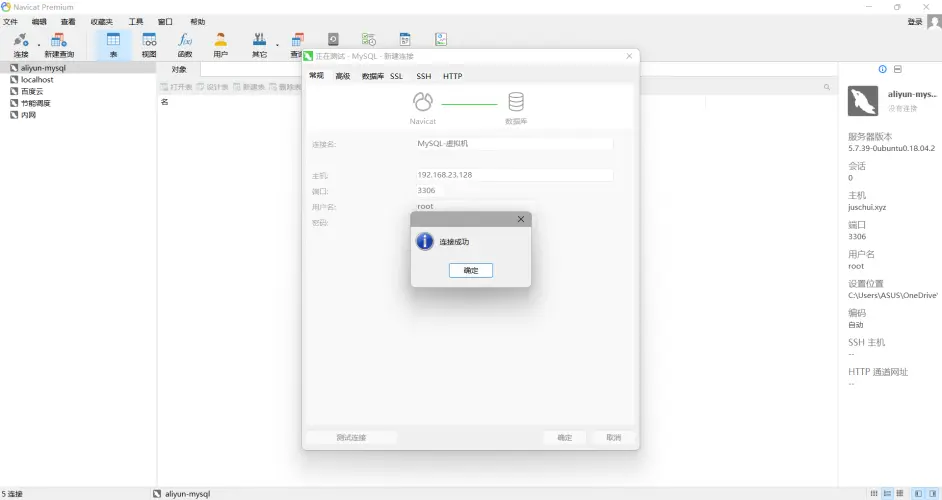Click 打开表 (Open Table) button
942x500 pixels.
click(x=176, y=87)
